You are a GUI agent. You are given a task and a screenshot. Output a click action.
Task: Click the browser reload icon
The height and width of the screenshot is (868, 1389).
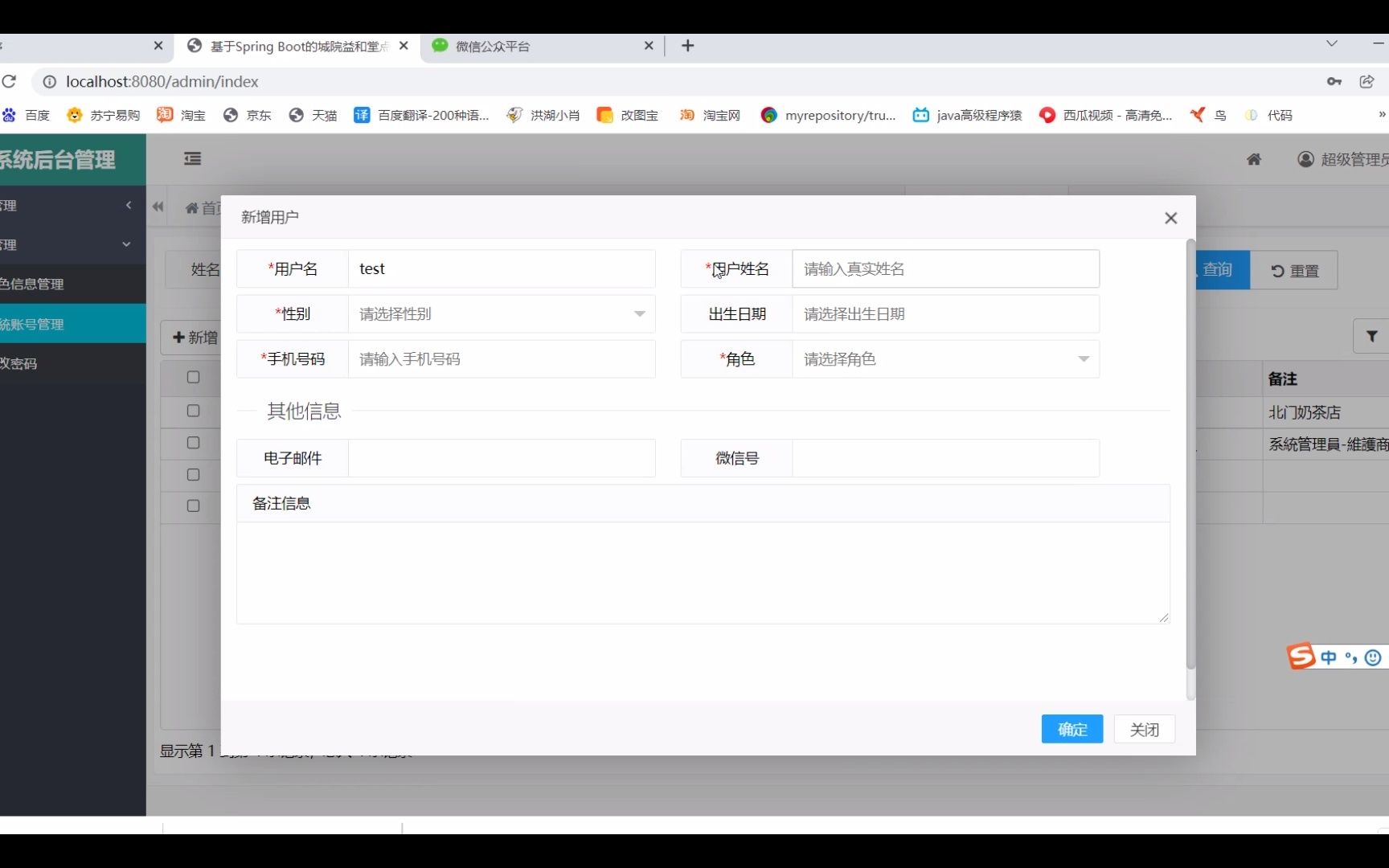10,81
